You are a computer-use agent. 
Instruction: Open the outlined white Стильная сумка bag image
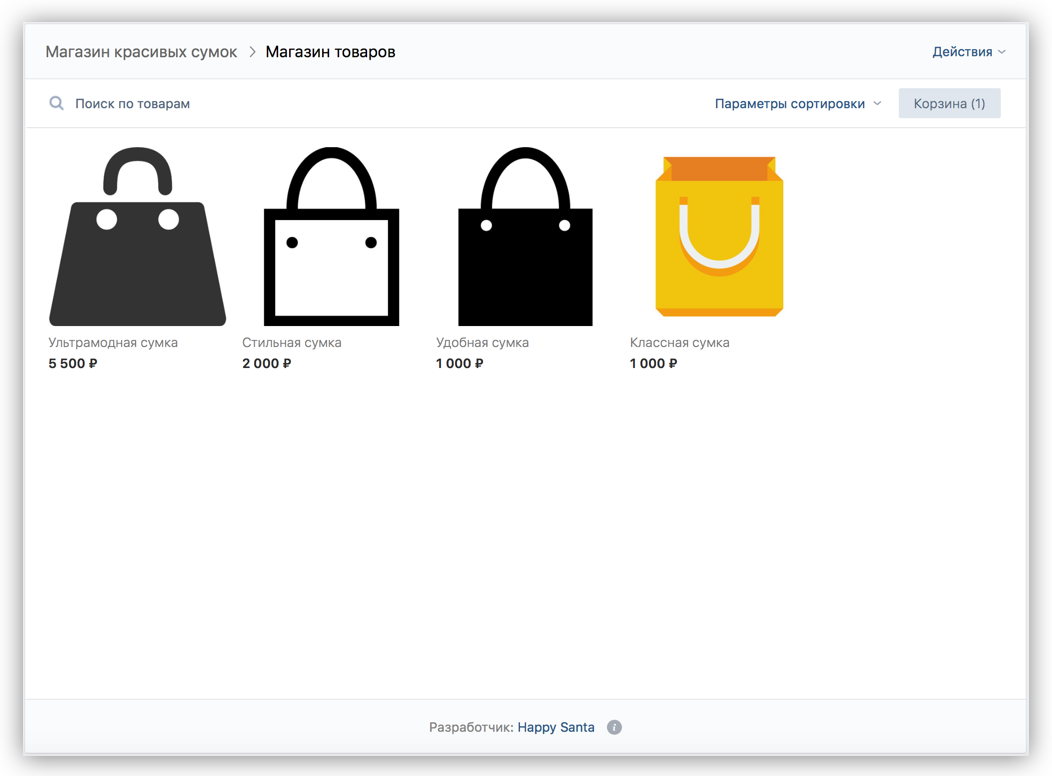pos(331,237)
